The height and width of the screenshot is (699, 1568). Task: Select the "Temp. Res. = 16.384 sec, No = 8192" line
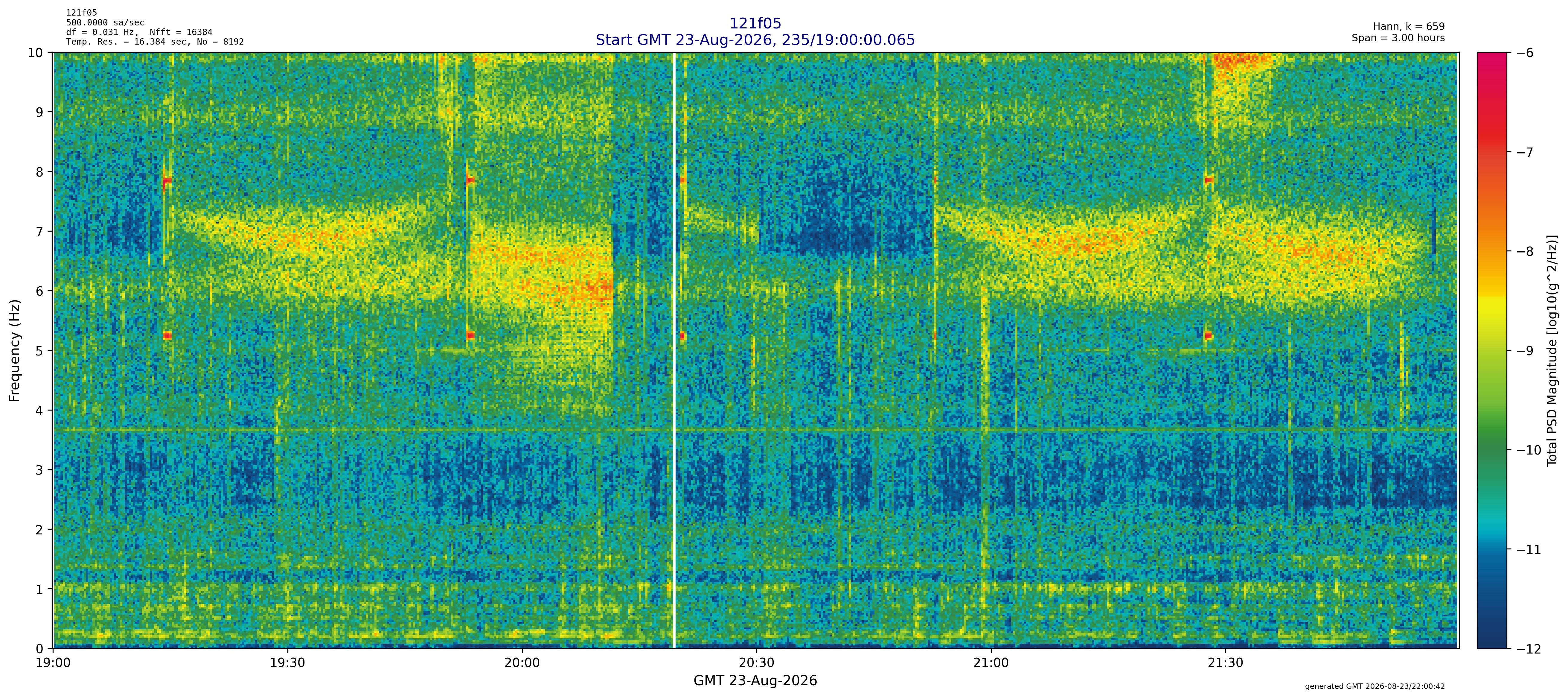tap(155, 42)
